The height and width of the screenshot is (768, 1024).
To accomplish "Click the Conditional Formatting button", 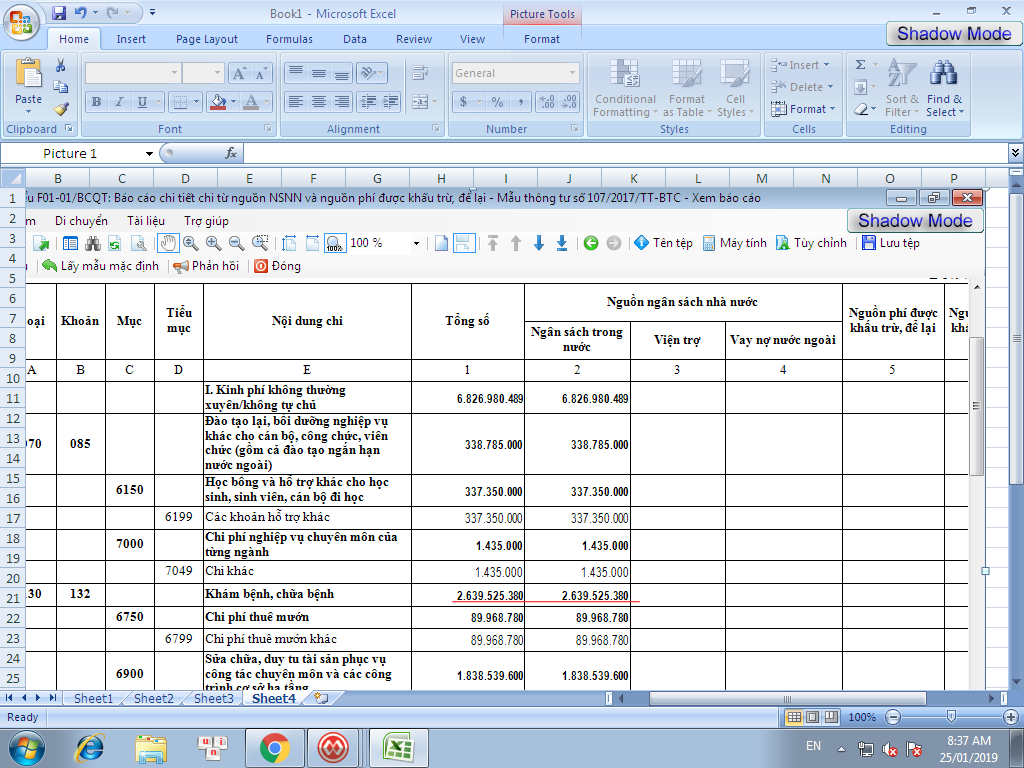I will point(625,88).
